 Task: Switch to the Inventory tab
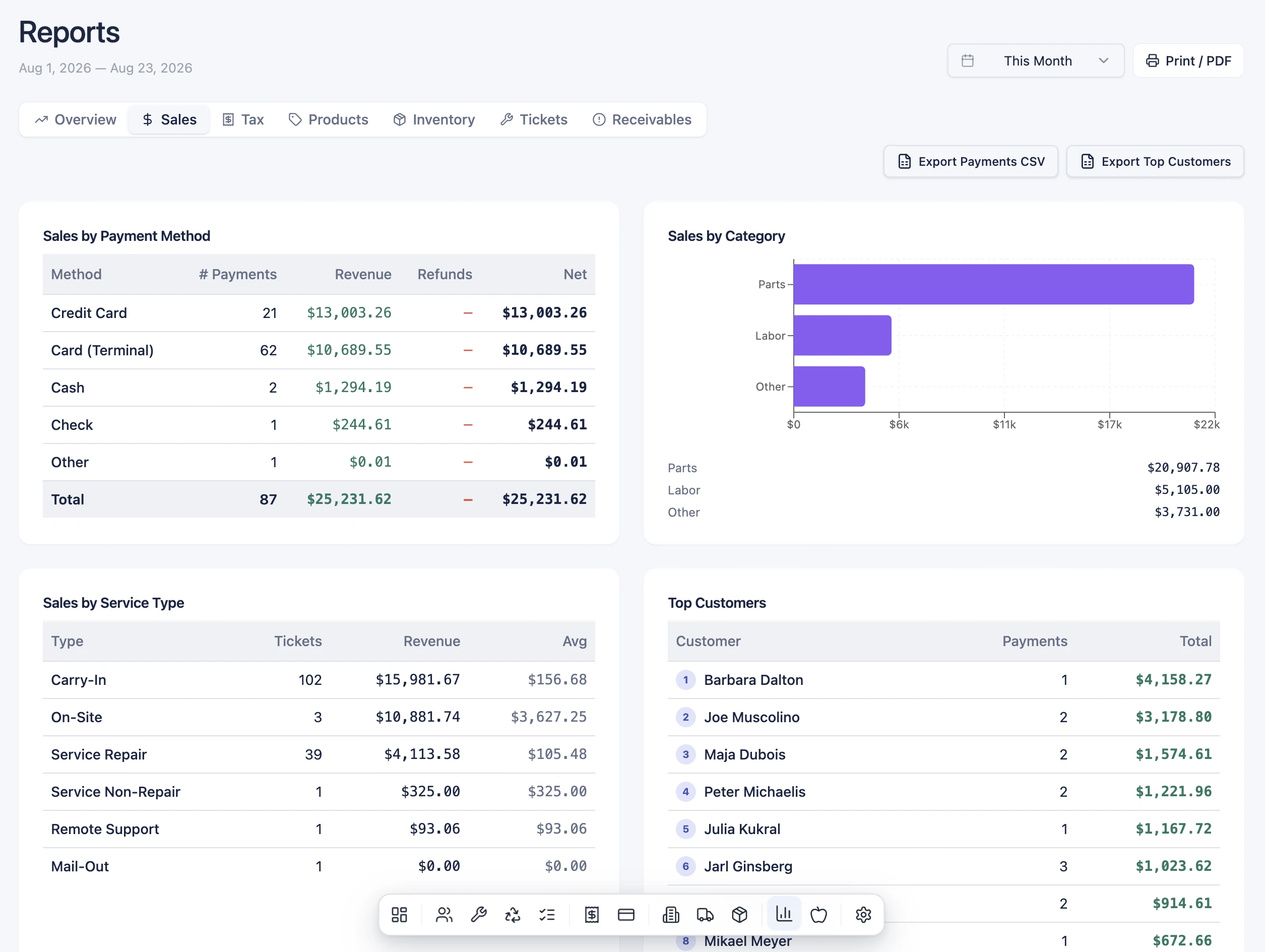[x=434, y=119]
